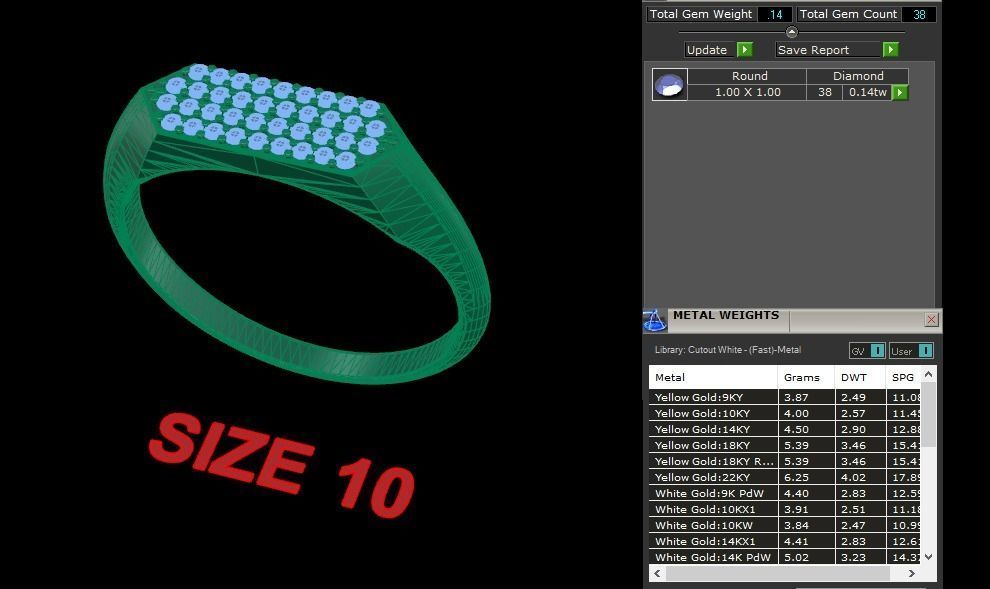Click the 2.90 DWT value
Screen dimensions: 990x589
(853, 429)
